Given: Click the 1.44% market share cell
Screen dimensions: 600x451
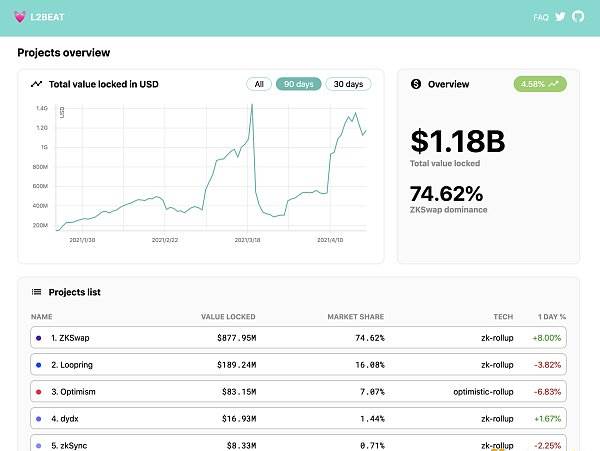Looking at the screenshot, I should pyautogui.click(x=372, y=419).
